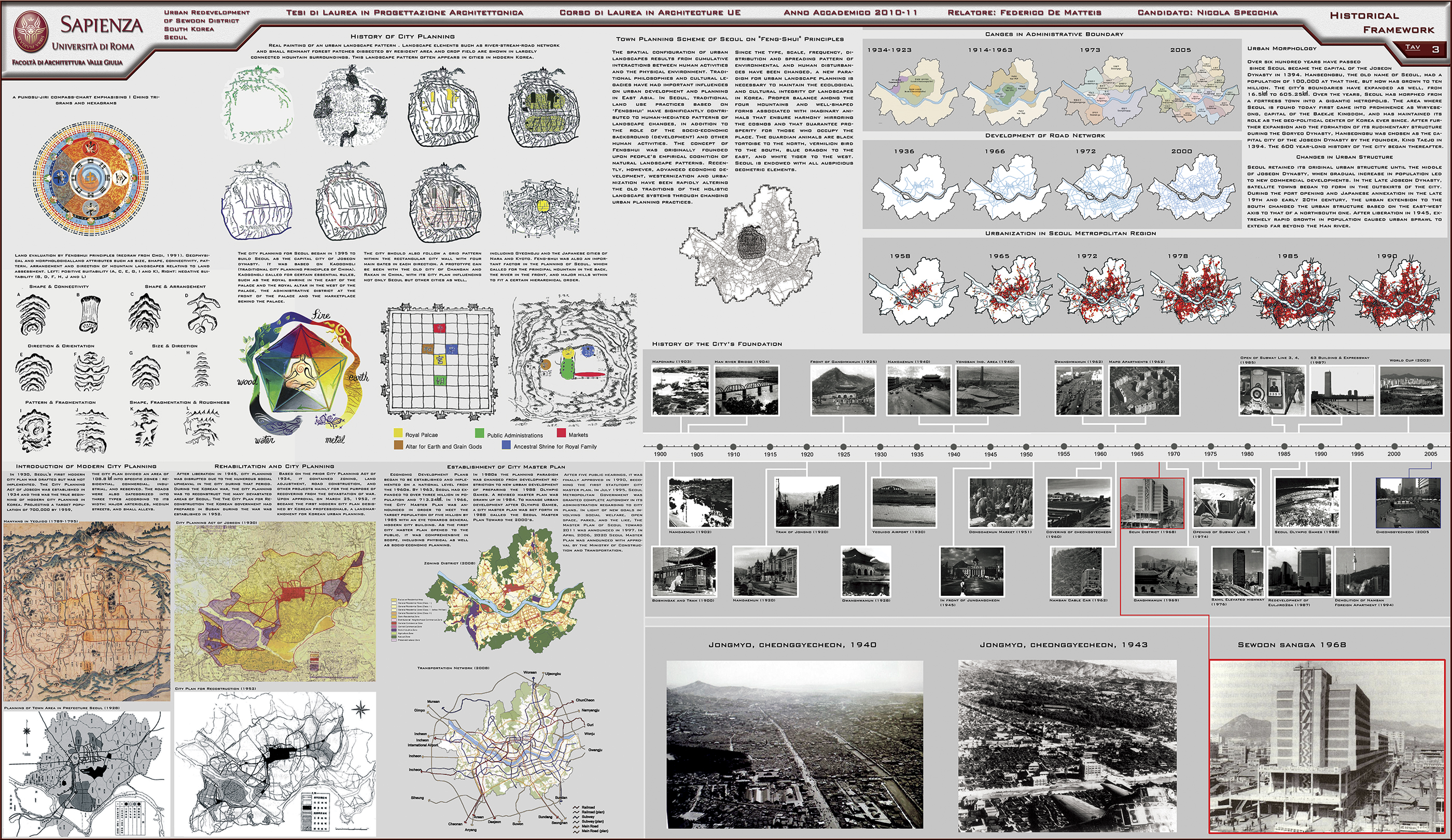The image size is (1452, 840).
Task: Open the Open of Subway Line 3, 4 photo
Action: pyautogui.click(x=1272, y=390)
